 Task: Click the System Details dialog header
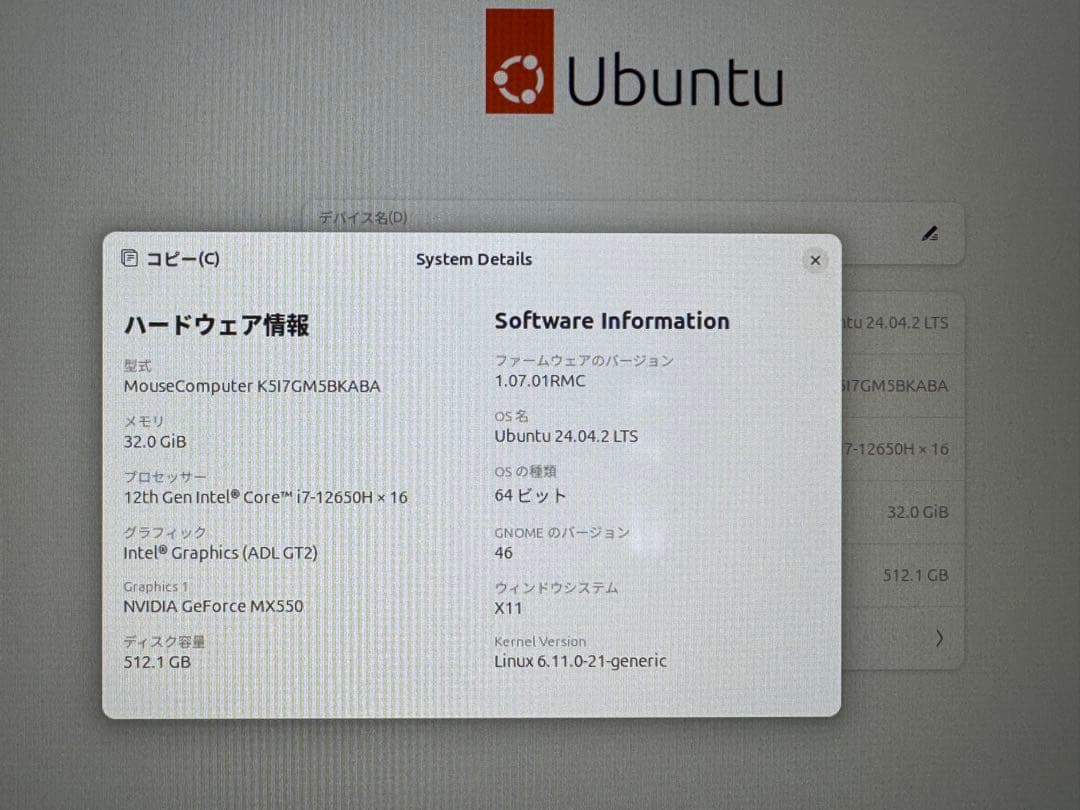[x=474, y=259]
